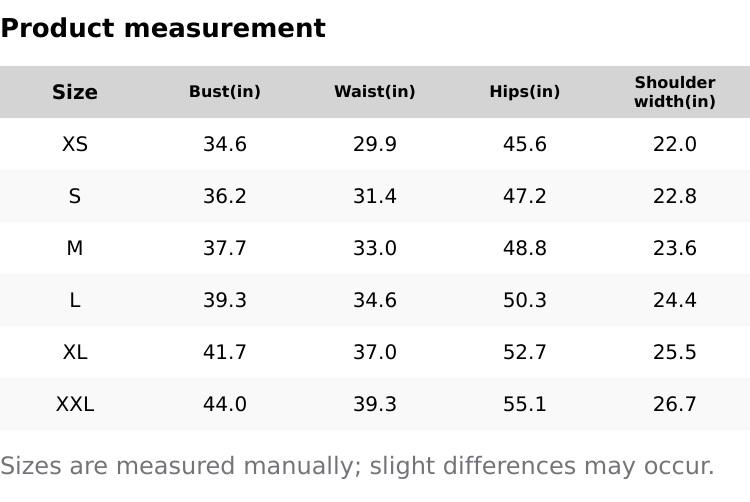750x502 pixels.
Task: Click the Shoulder width(in) column header
Action: (675, 92)
